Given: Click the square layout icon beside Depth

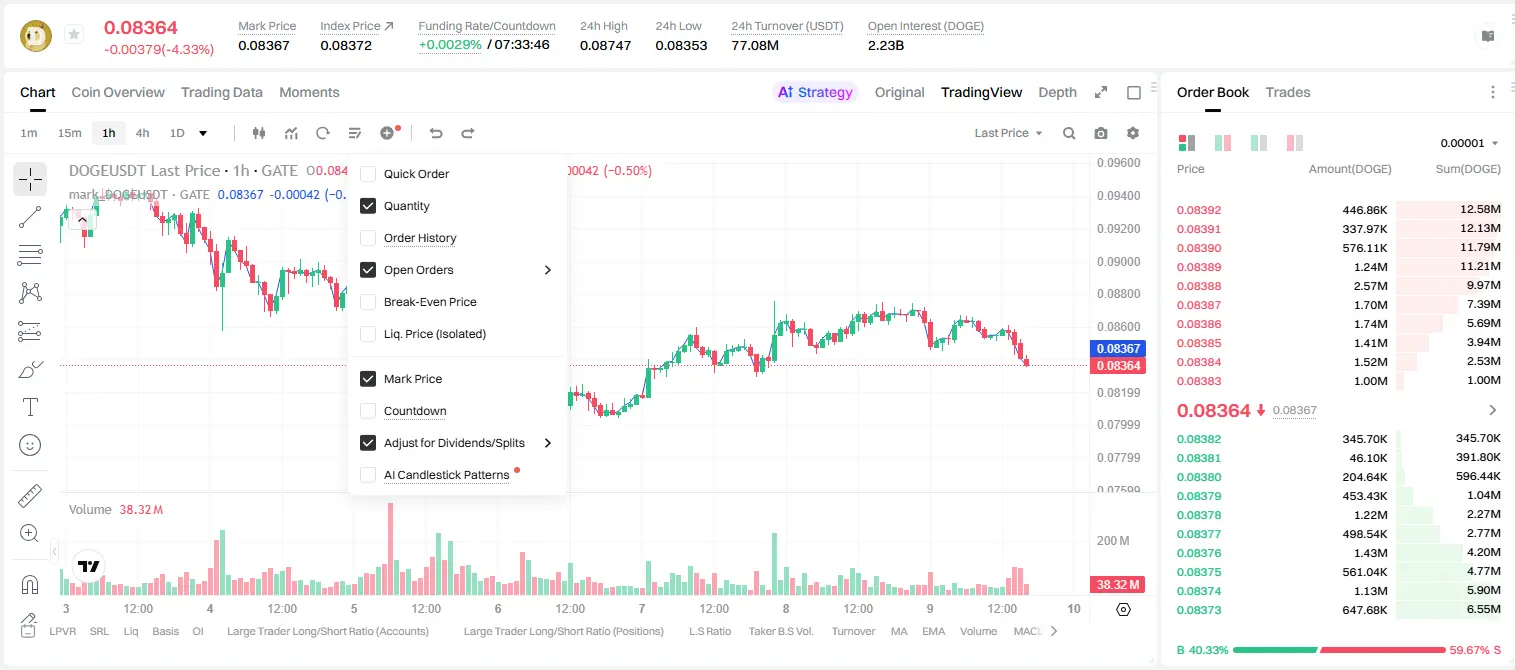Looking at the screenshot, I should pos(1134,92).
